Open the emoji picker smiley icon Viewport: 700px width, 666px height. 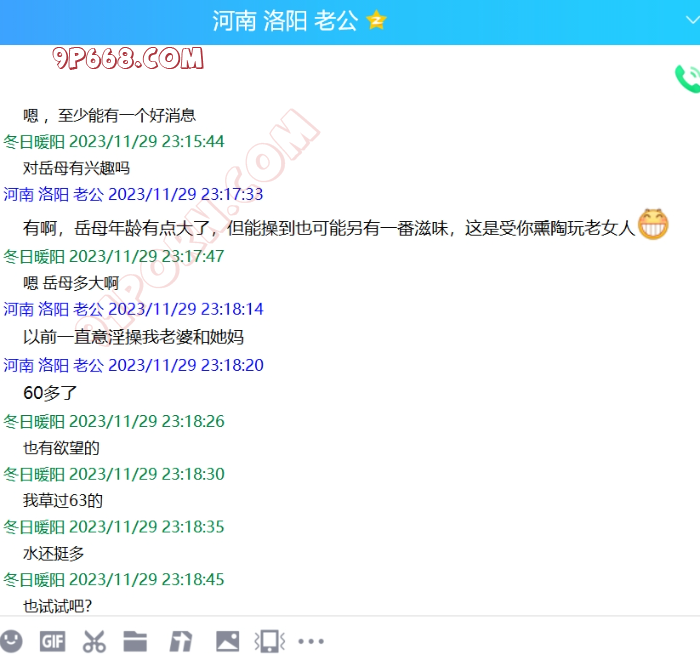pos(11,640)
